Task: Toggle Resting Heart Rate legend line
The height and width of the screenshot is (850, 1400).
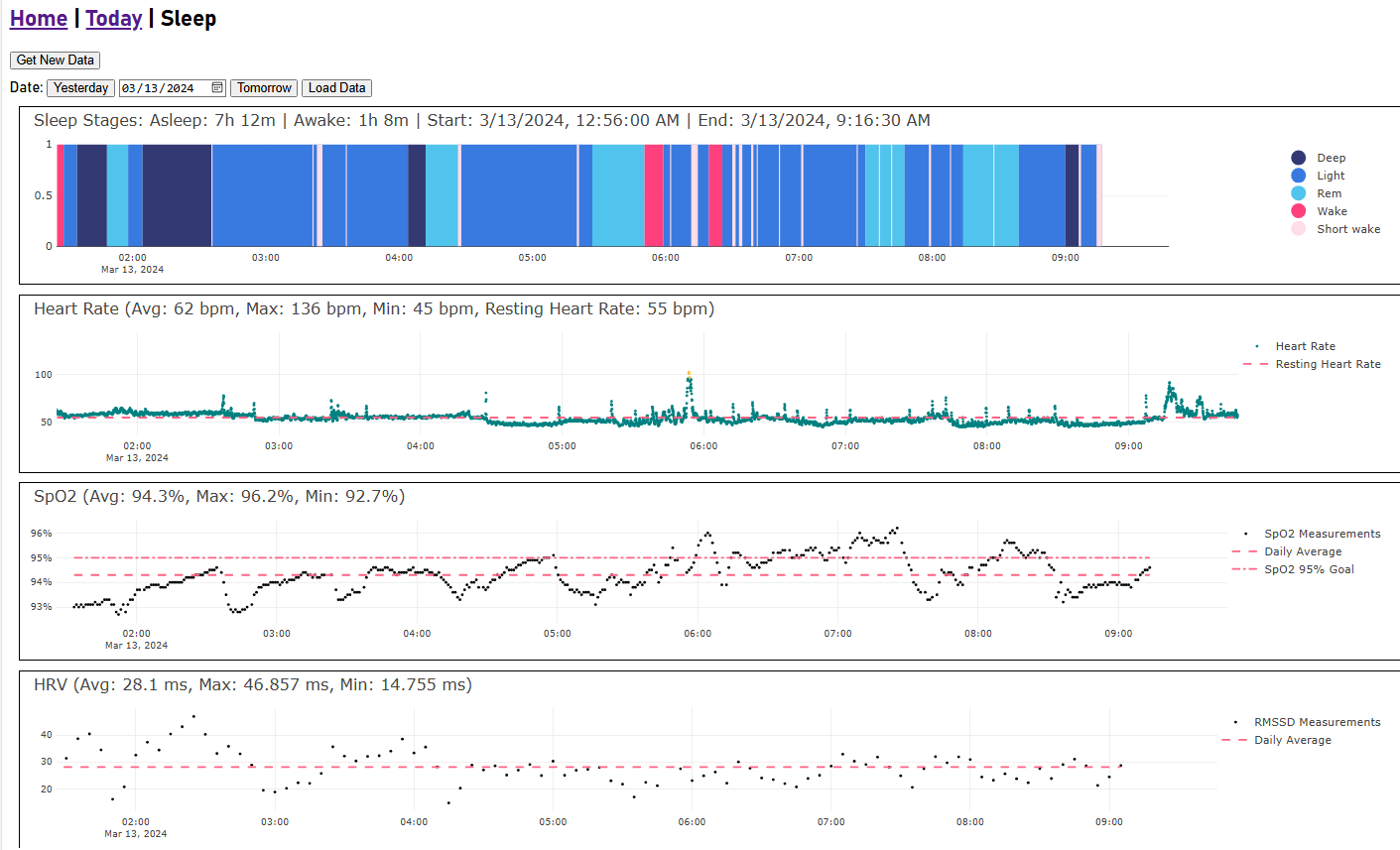Action: [1256, 364]
